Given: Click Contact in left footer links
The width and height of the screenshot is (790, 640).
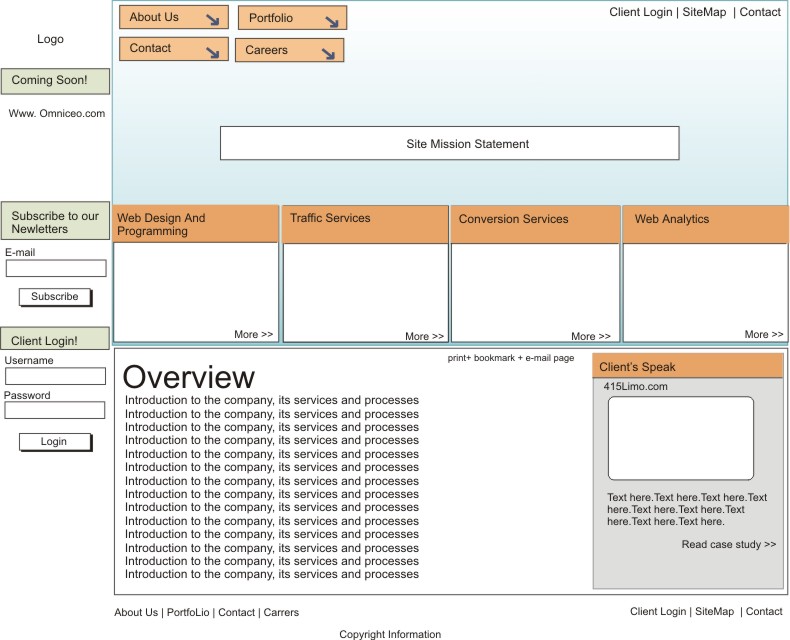Looking at the screenshot, I should tap(236, 612).
